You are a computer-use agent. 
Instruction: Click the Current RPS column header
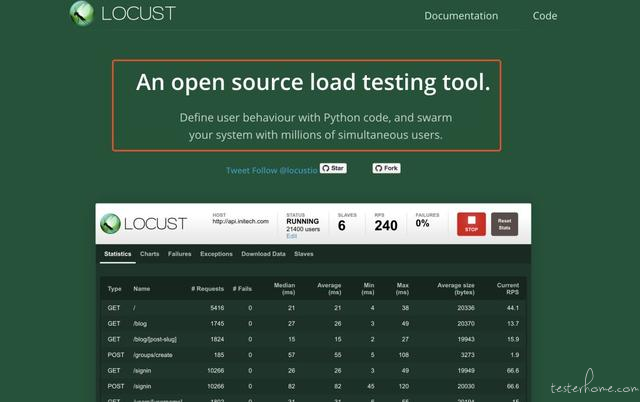(508, 289)
